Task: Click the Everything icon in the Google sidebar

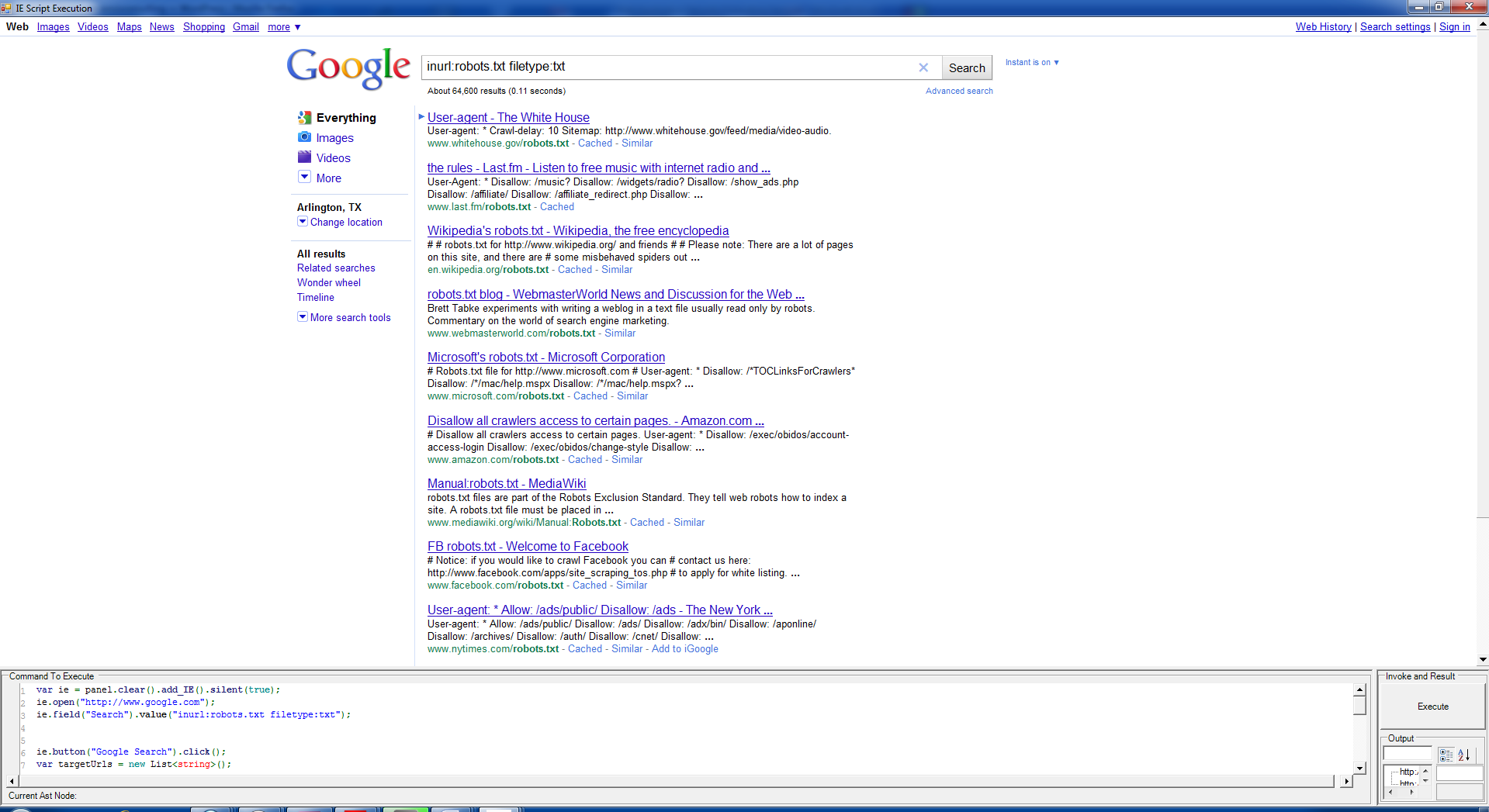Action: 304,118
